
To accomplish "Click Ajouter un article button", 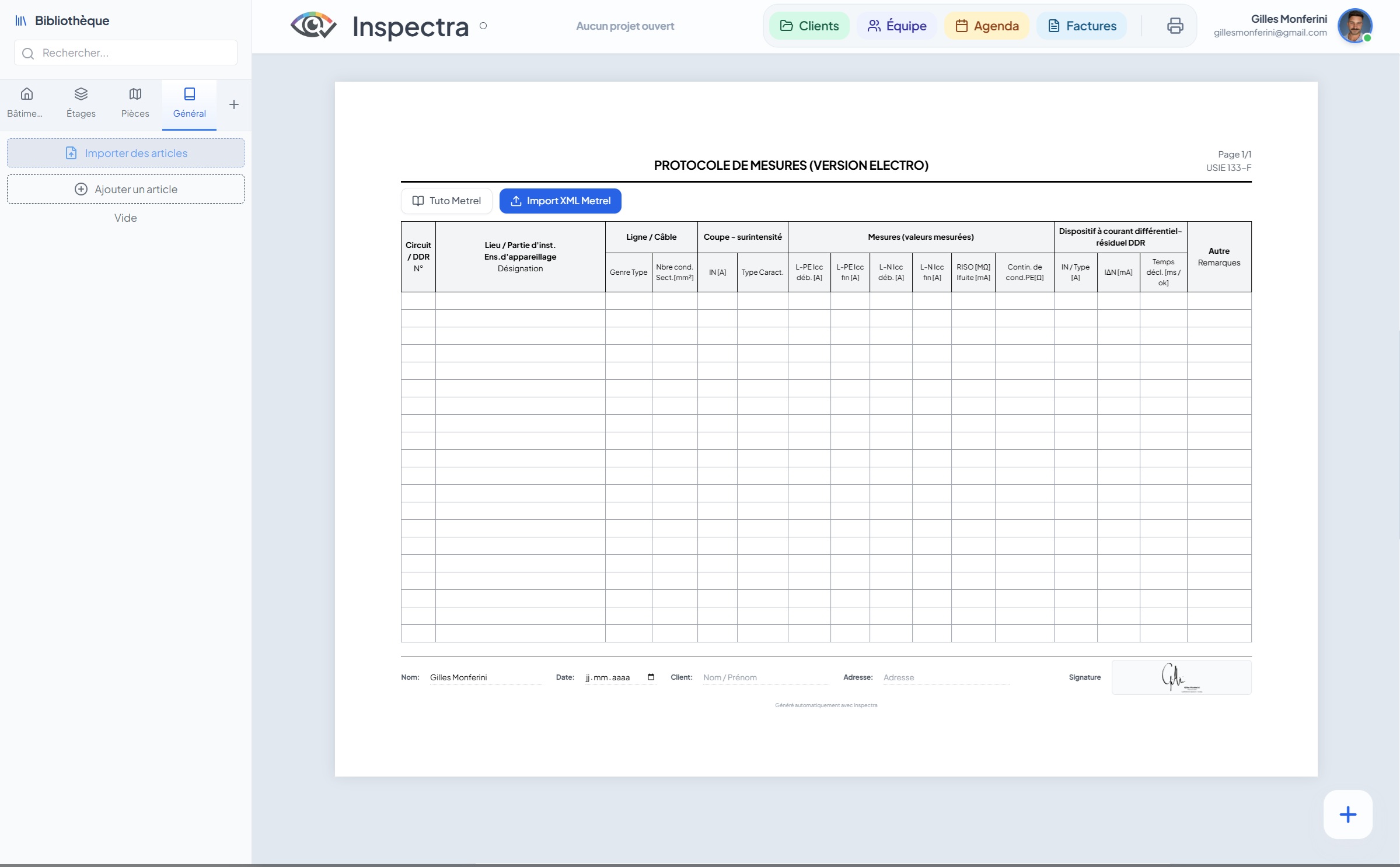I will point(125,189).
